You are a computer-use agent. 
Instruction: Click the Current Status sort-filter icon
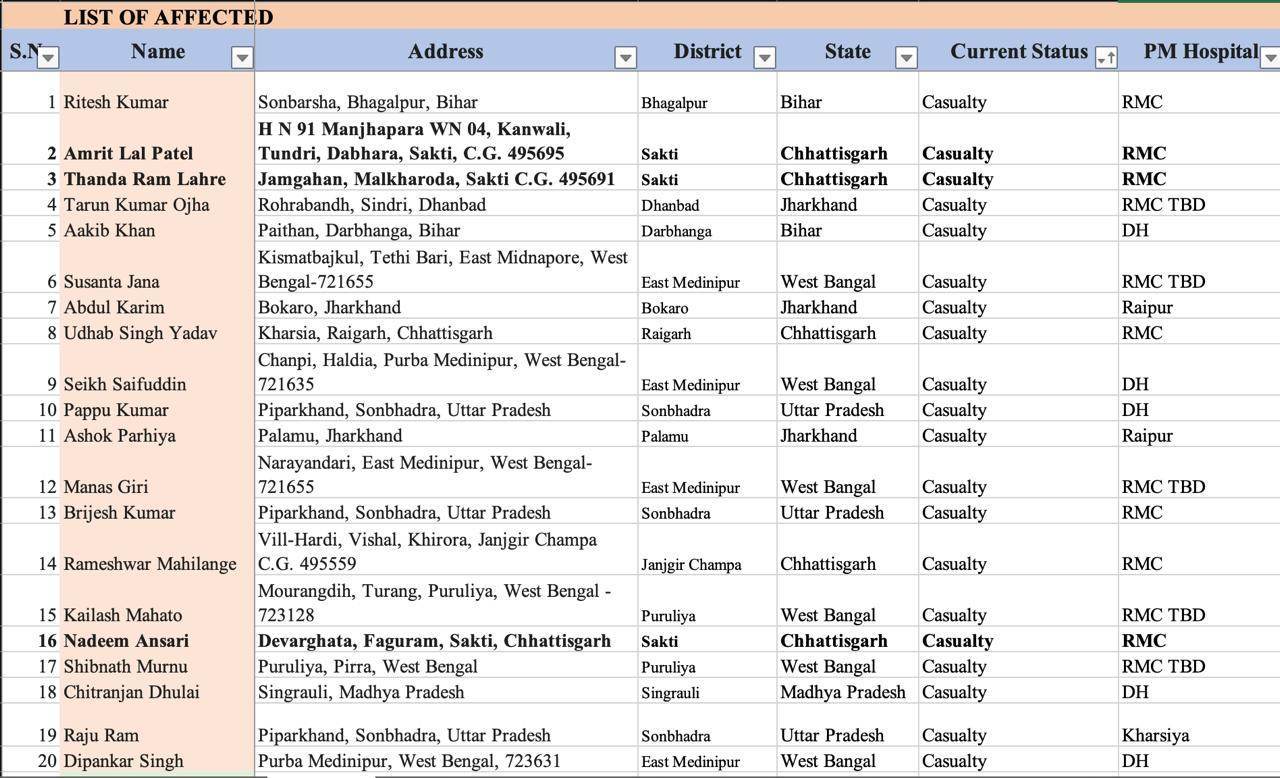[x=1105, y=58]
